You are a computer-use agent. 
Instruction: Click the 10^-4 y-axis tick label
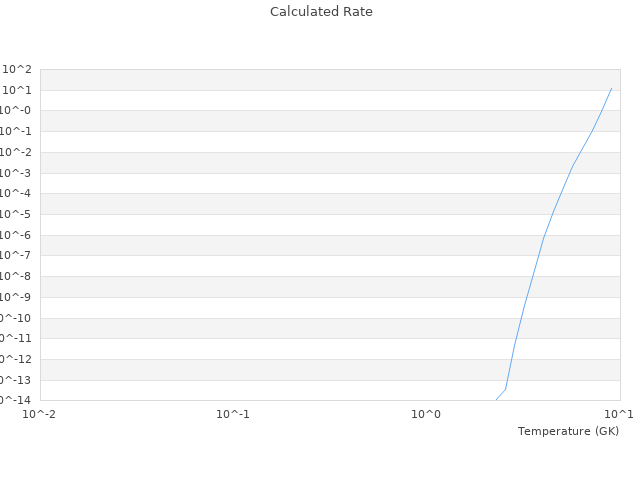coord(16,194)
